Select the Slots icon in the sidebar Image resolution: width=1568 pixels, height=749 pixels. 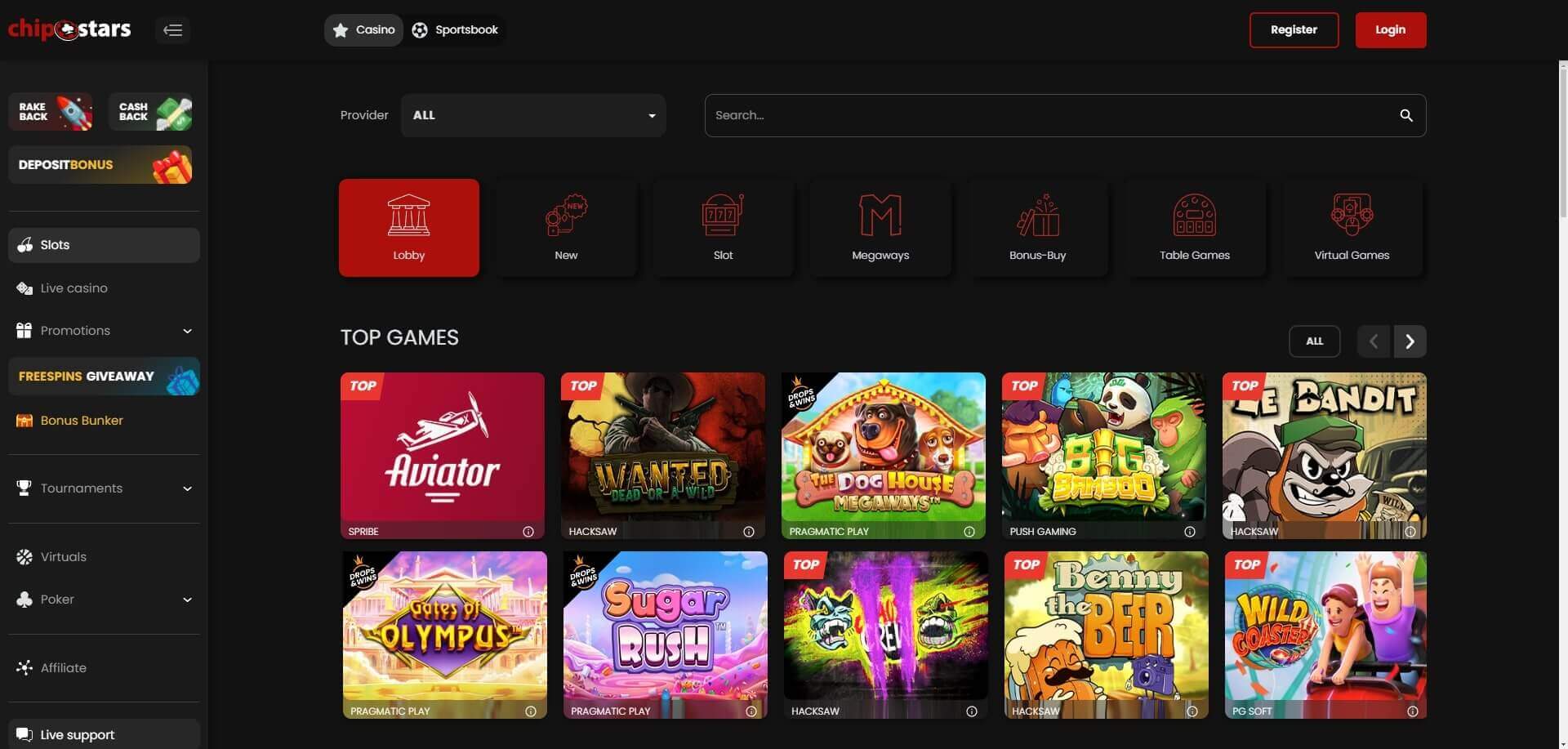24,244
